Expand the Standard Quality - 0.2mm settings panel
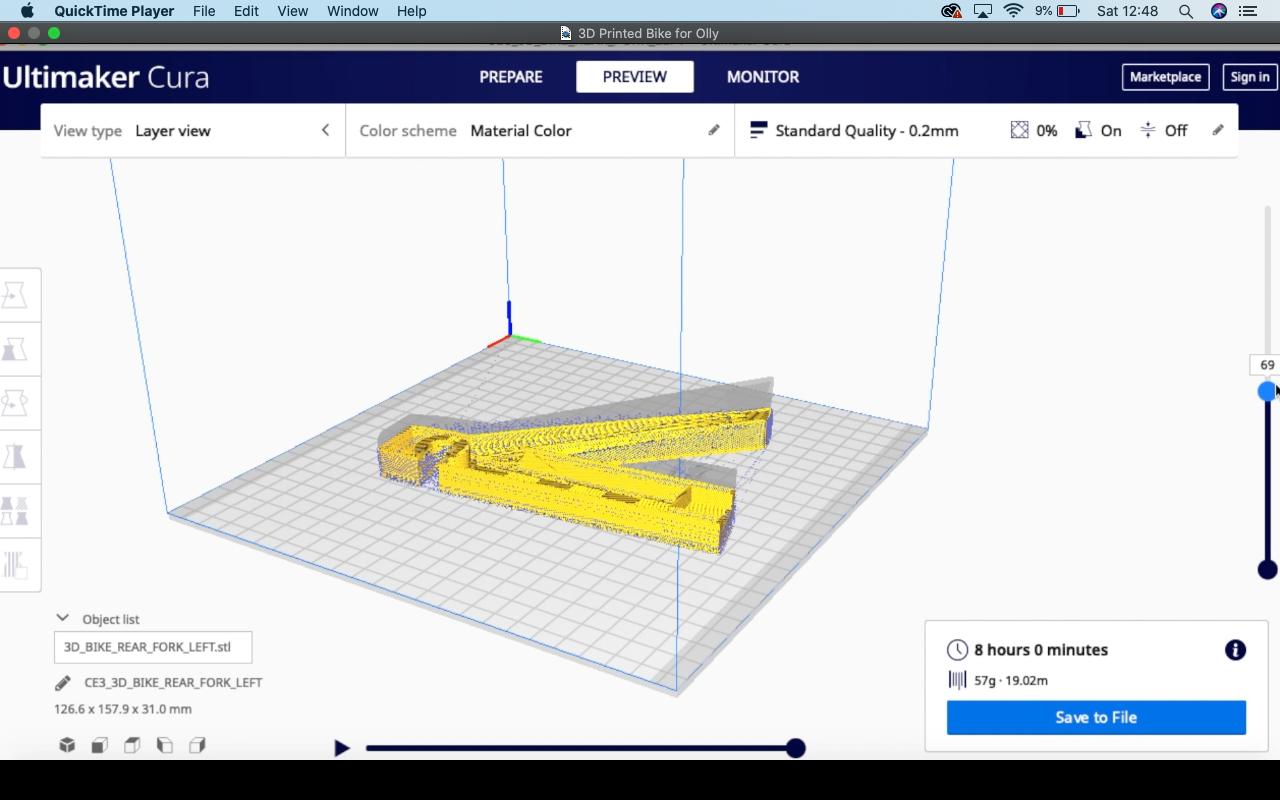 click(x=986, y=131)
